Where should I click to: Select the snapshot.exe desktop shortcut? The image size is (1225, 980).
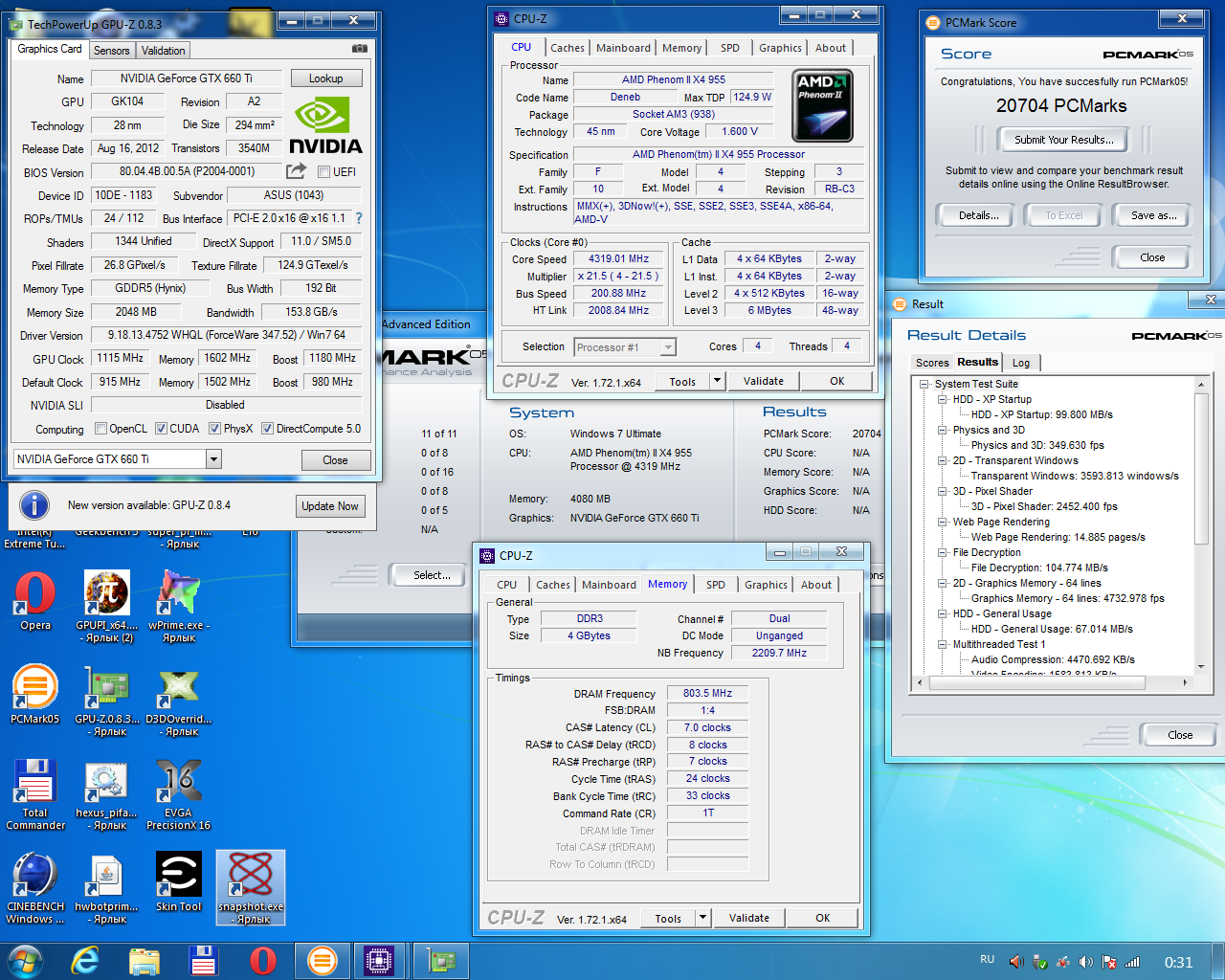251,889
